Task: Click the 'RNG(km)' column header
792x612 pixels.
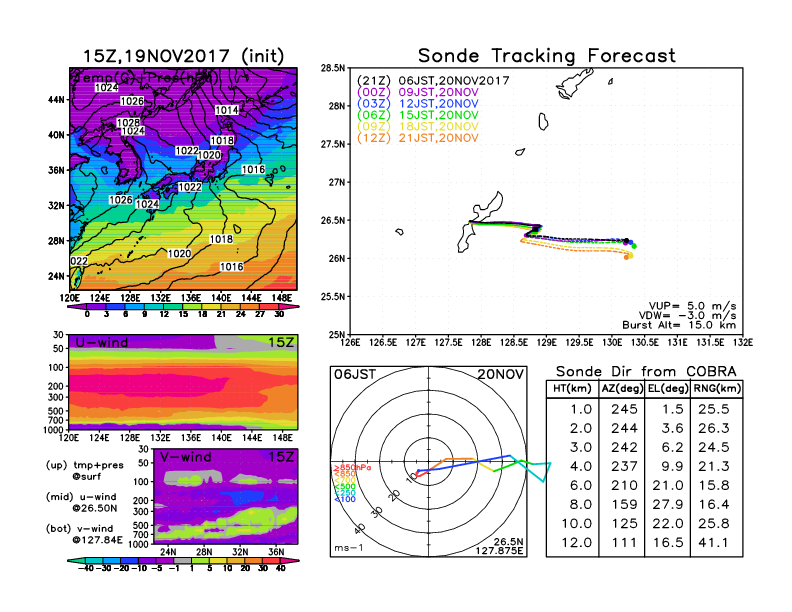Action: coord(717,389)
